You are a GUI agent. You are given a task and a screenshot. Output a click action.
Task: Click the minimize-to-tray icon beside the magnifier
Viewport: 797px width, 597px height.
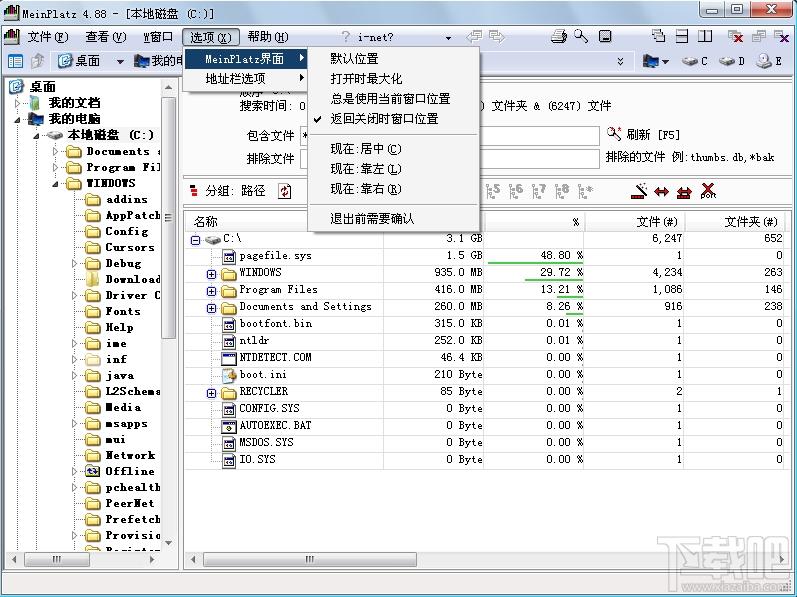point(605,36)
